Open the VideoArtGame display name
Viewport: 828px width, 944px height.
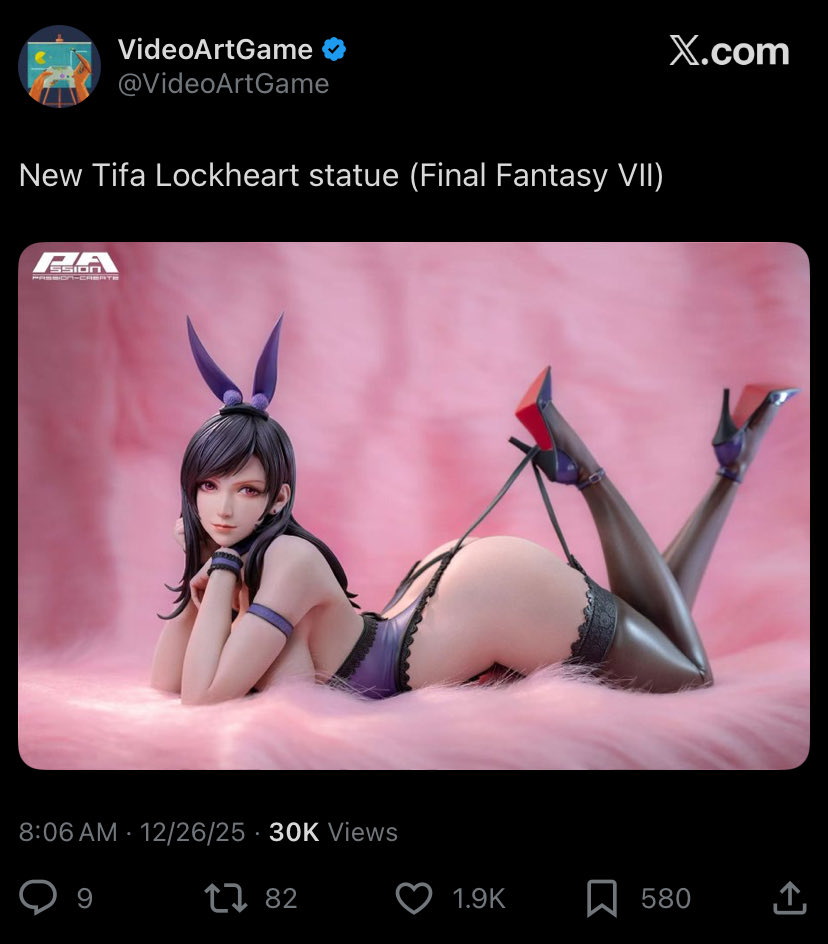[x=215, y=49]
